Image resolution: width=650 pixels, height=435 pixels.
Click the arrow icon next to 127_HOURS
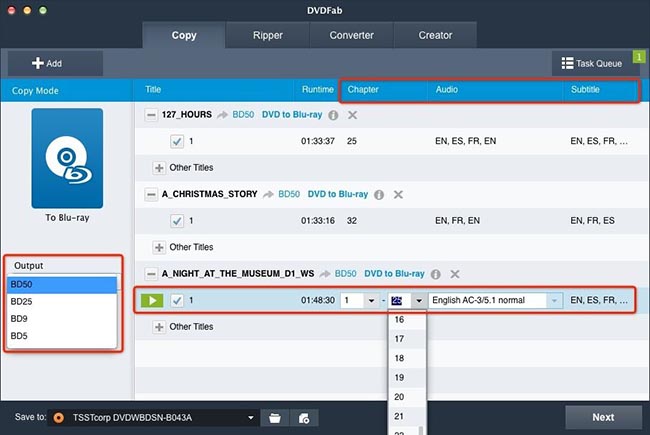(223, 115)
